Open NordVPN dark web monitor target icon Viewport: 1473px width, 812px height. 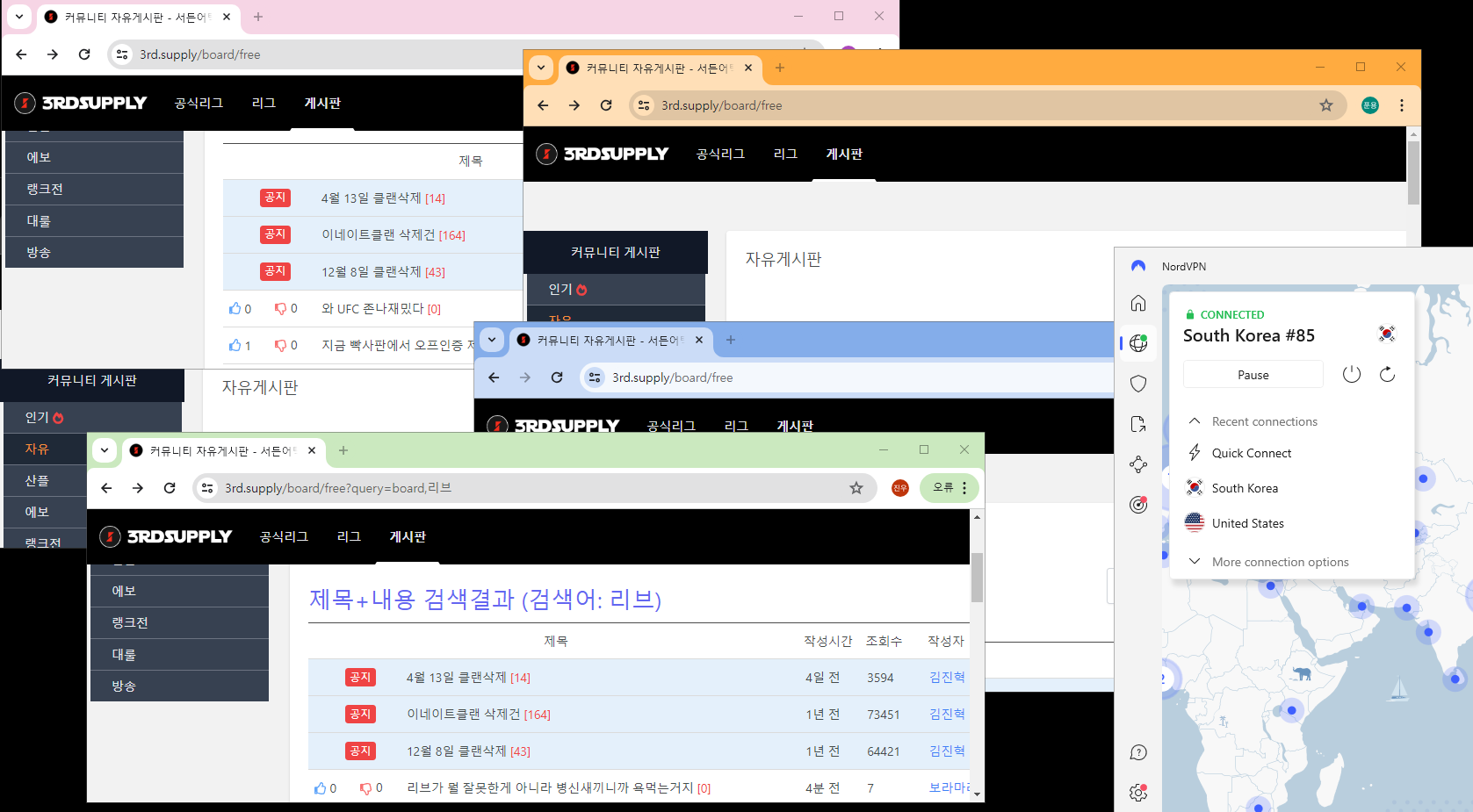click(1138, 505)
